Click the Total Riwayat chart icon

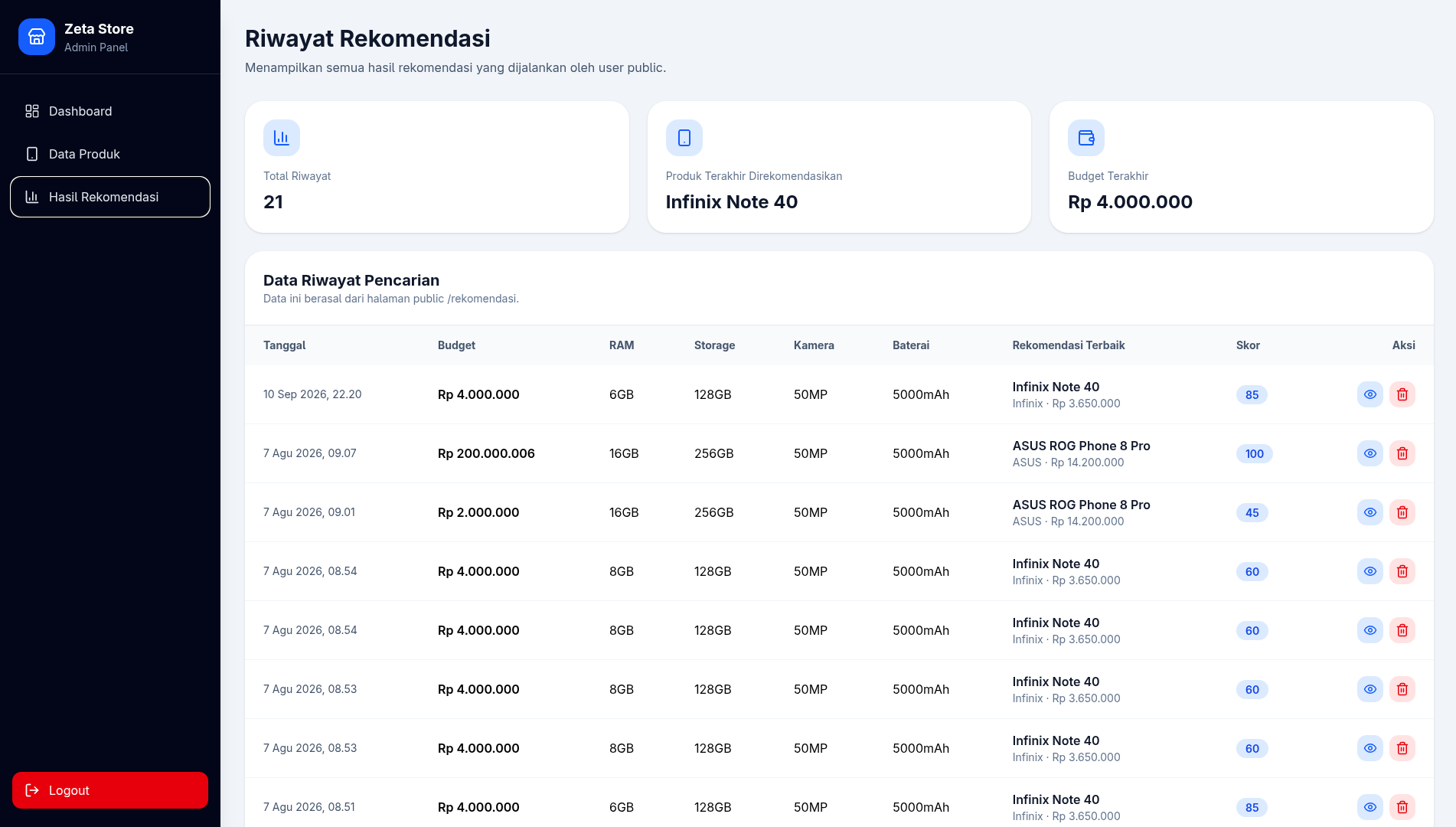click(x=282, y=138)
